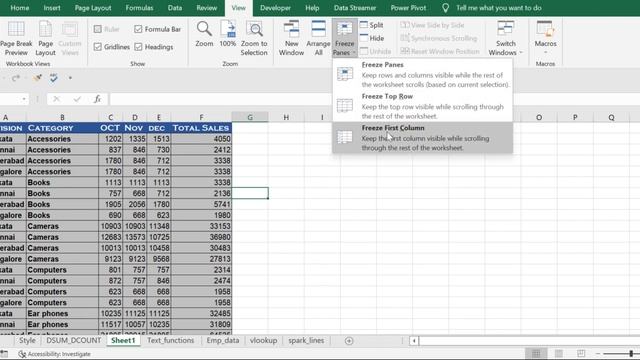Image resolution: width=640 pixels, height=360 pixels.
Task: Switch to the Text_functions sheet
Action: click(x=171, y=340)
